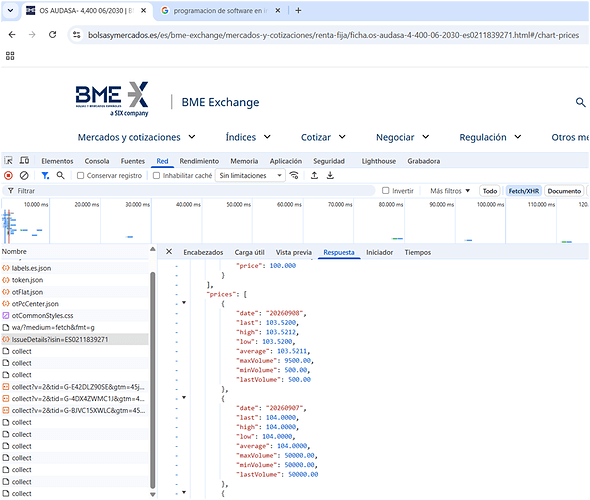This screenshot has width=590, height=500.
Task: Stop recording network log
Action: pos(8,175)
